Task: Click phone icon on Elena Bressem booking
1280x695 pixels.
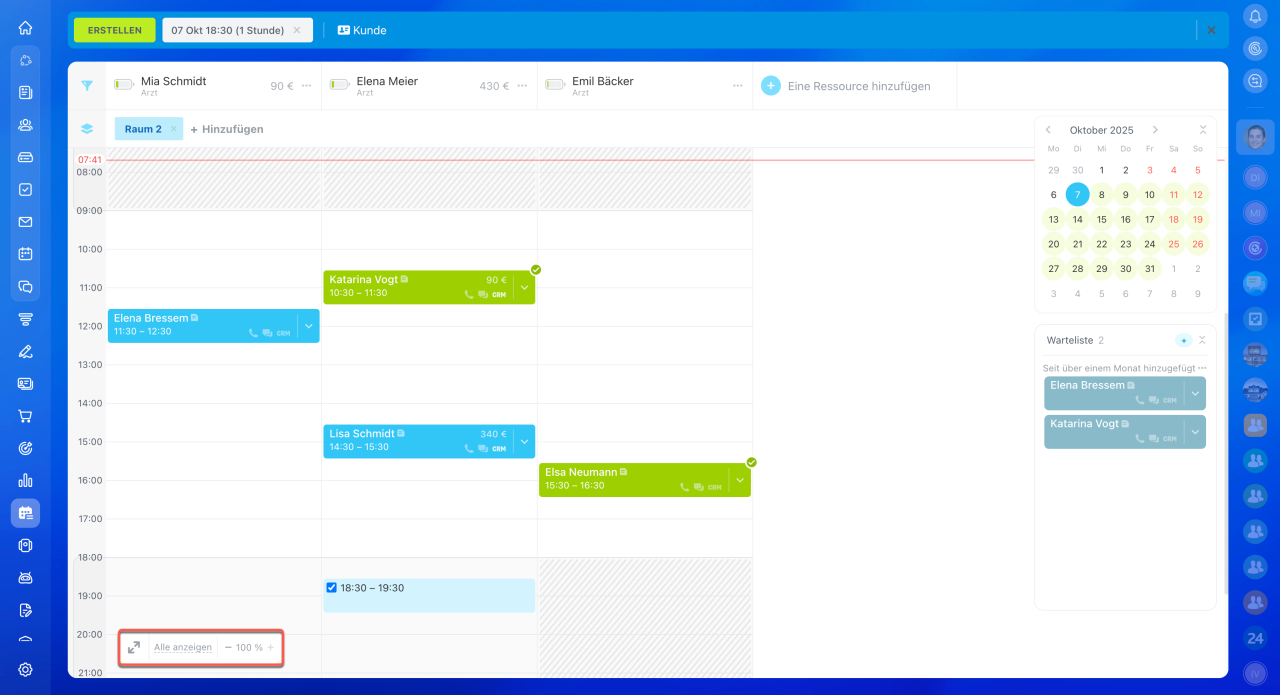Action: point(253,333)
